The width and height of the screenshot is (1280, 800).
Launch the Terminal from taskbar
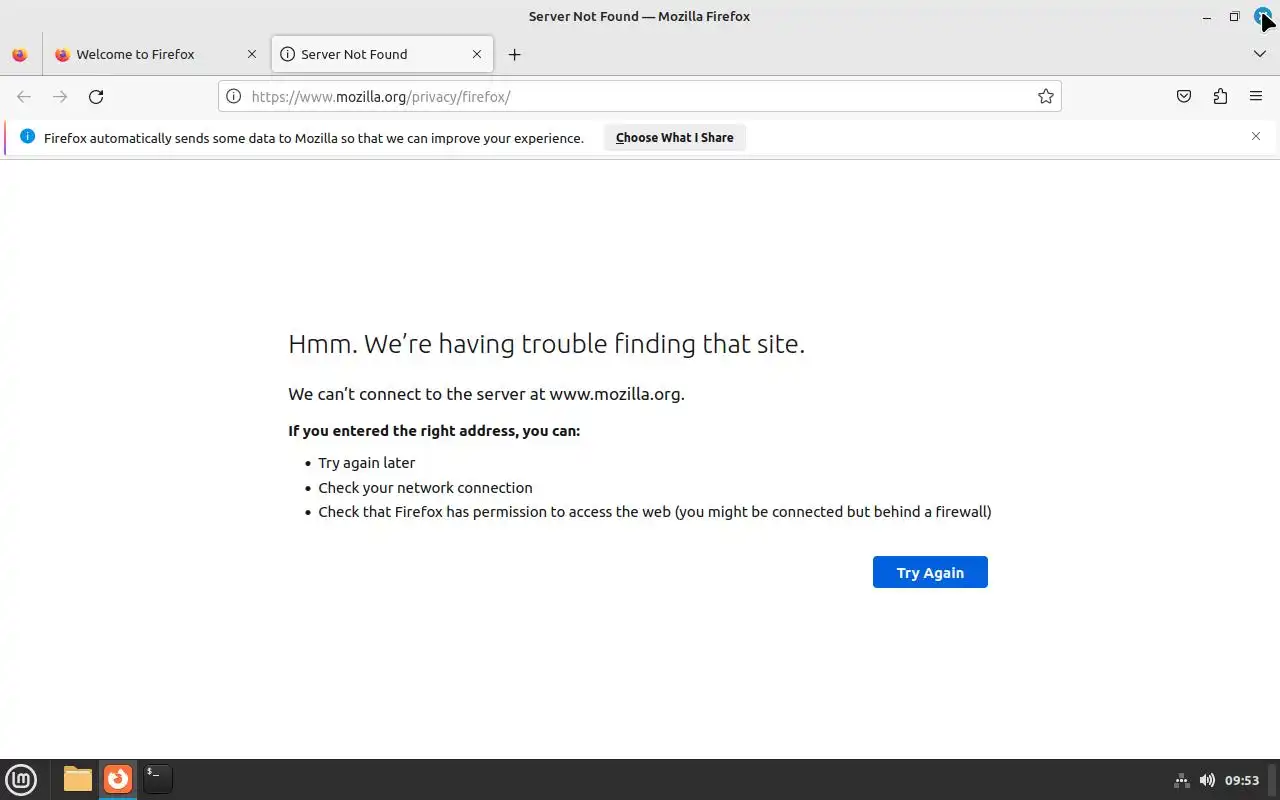pos(157,778)
